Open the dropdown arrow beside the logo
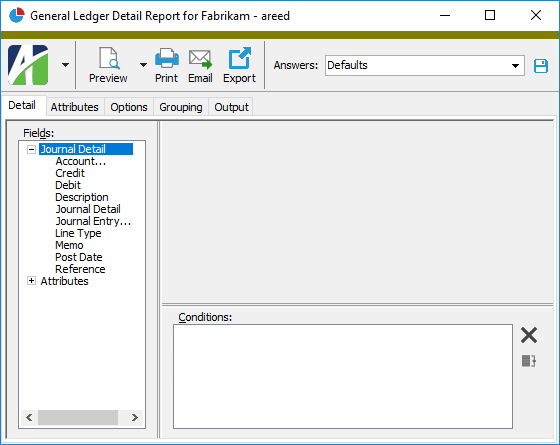This screenshot has height=445, width=560. (65, 65)
